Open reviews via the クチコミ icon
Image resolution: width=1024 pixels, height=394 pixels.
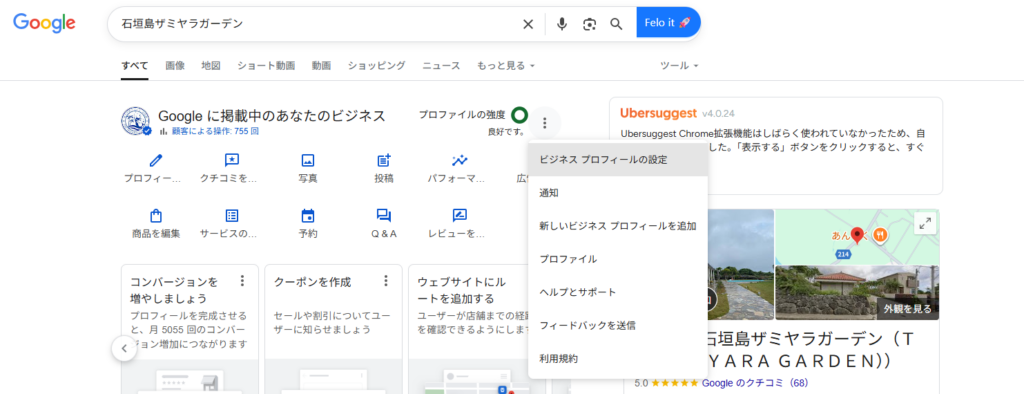click(x=231, y=160)
